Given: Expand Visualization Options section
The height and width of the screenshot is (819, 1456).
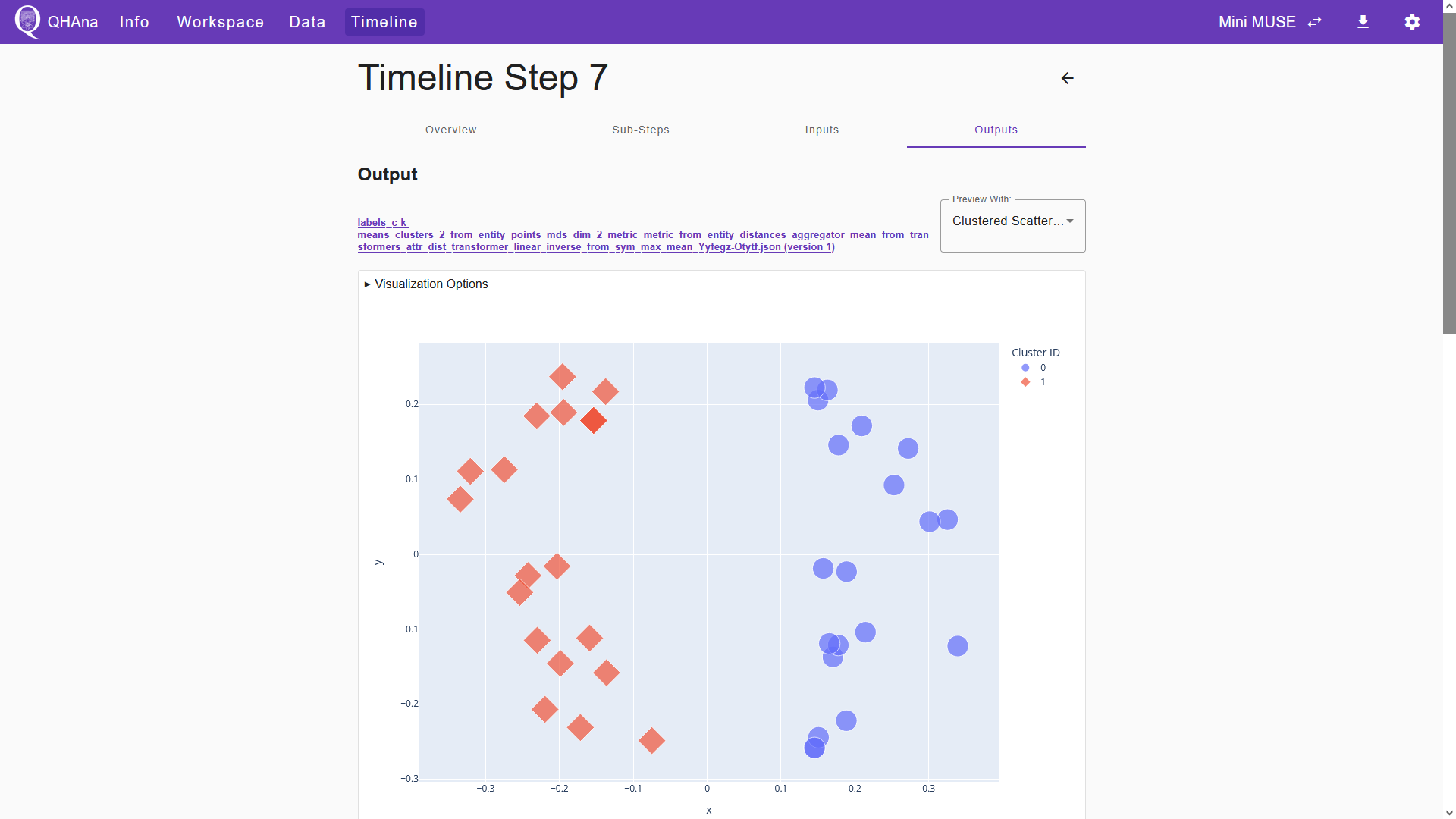Looking at the screenshot, I should (427, 284).
